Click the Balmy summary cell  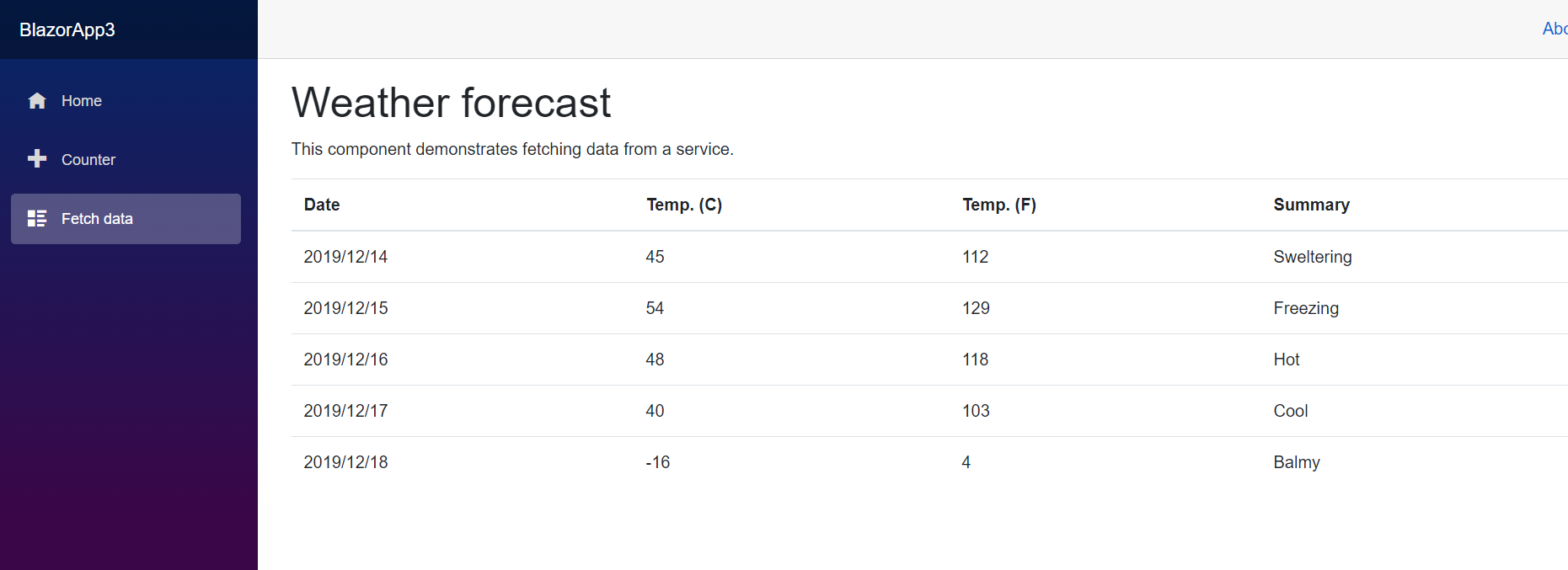[1296, 462]
